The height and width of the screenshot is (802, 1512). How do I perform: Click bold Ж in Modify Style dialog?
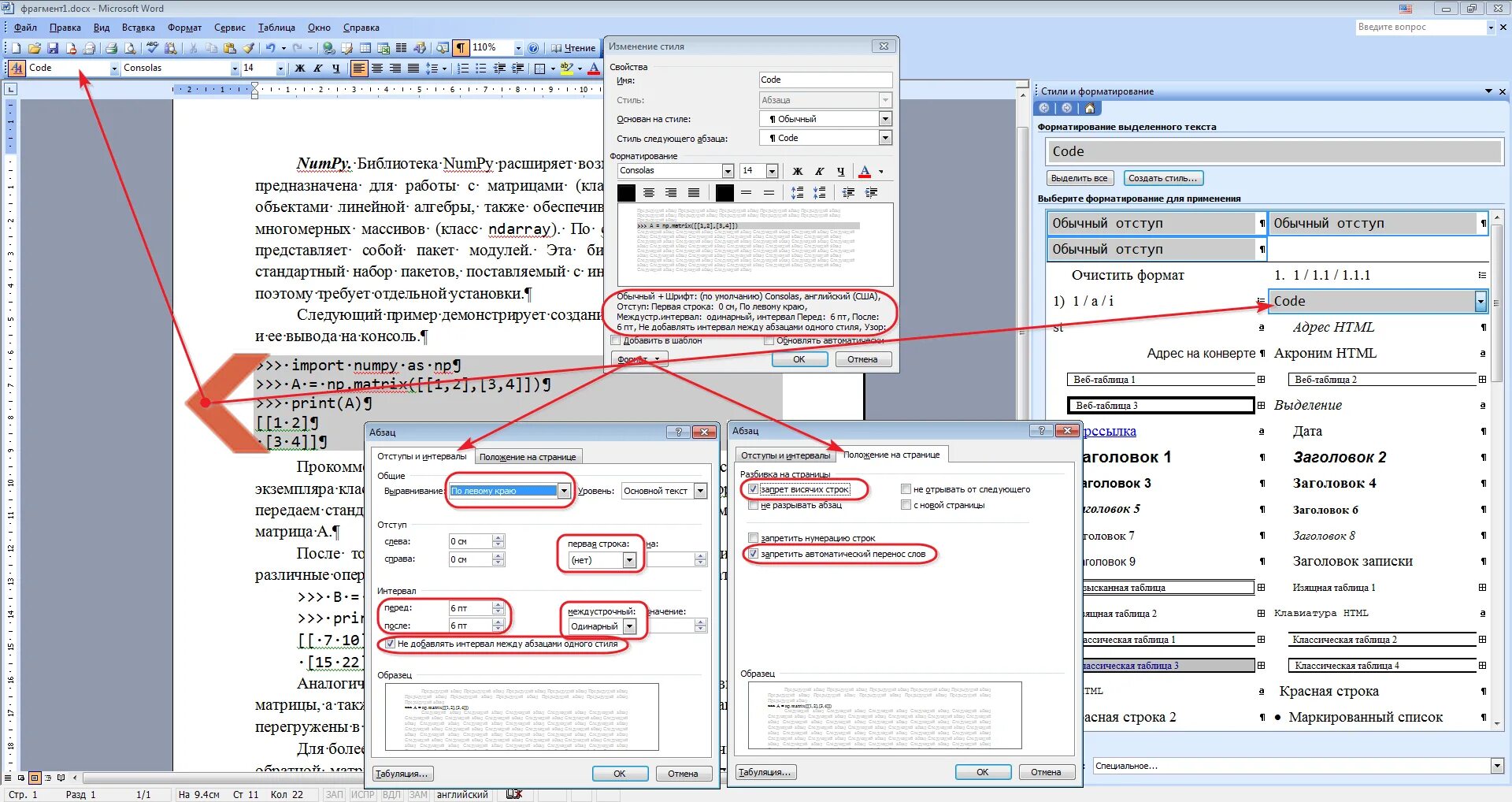(798, 171)
